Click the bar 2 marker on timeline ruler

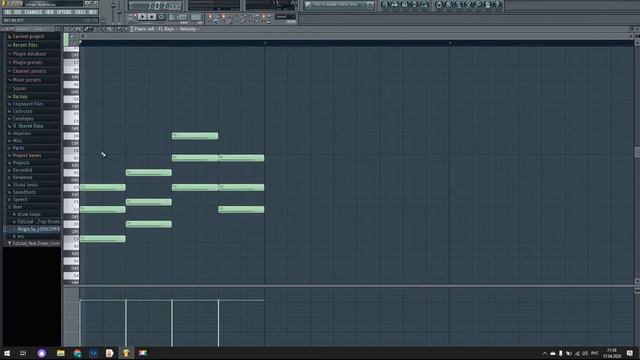pyautogui.click(x=265, y=43)
